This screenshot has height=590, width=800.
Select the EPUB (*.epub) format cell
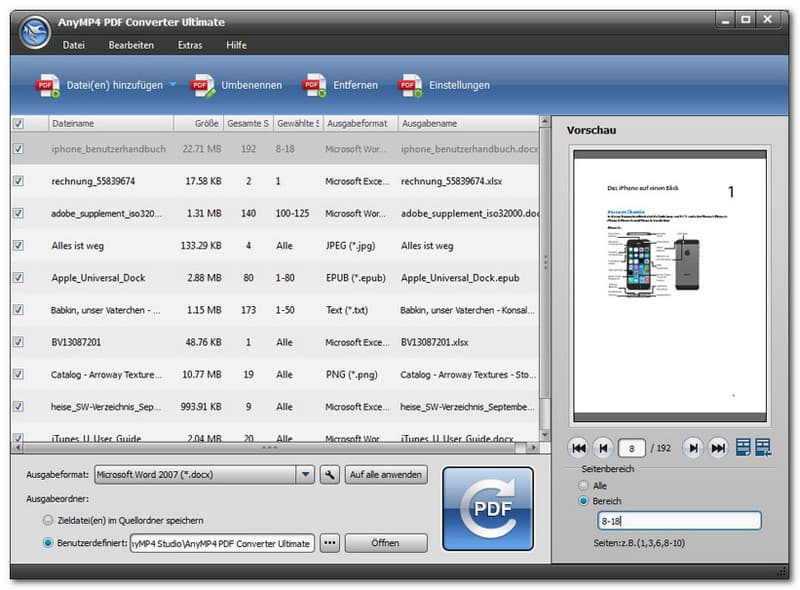pos(356,278)
